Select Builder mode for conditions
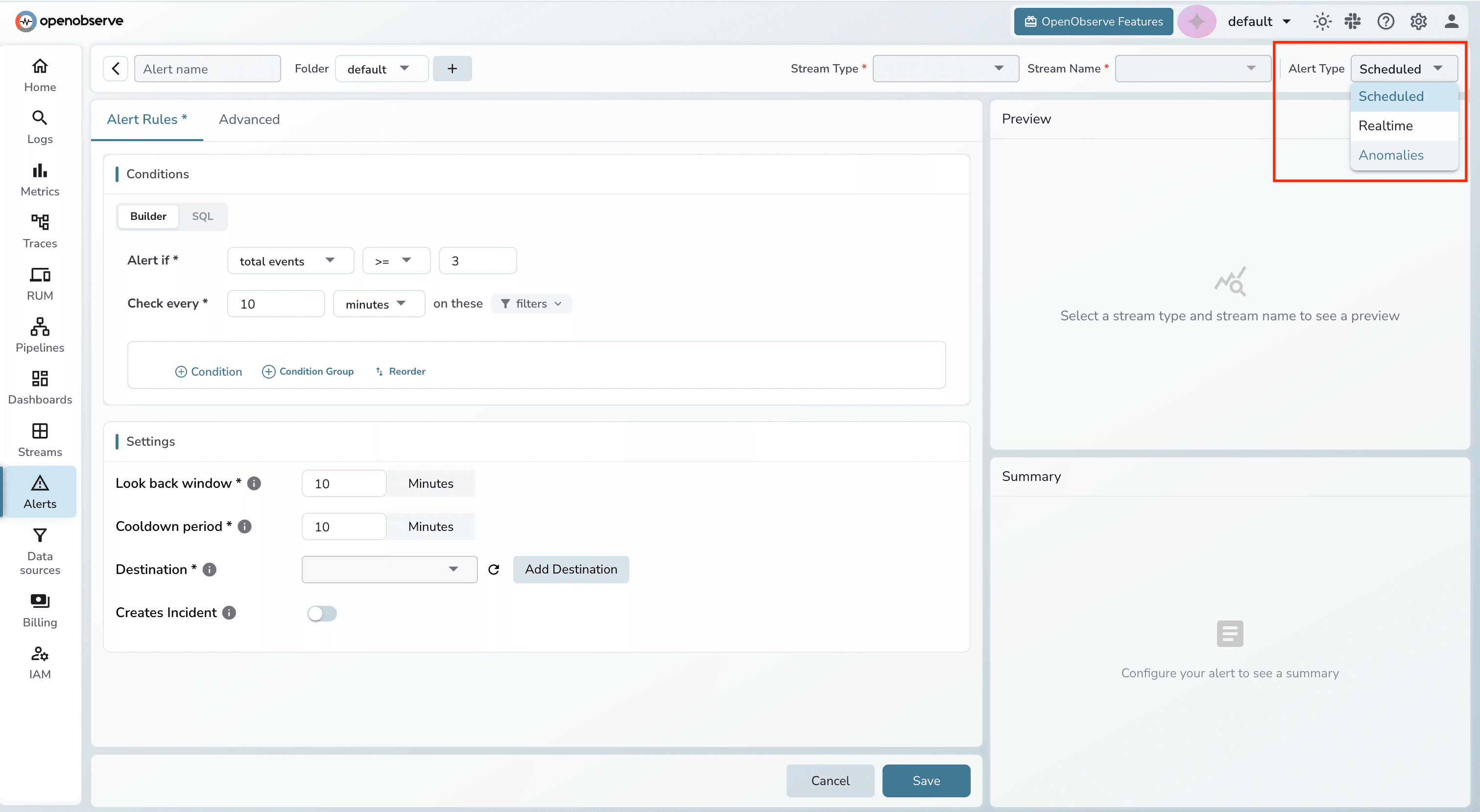 (148, 216)
